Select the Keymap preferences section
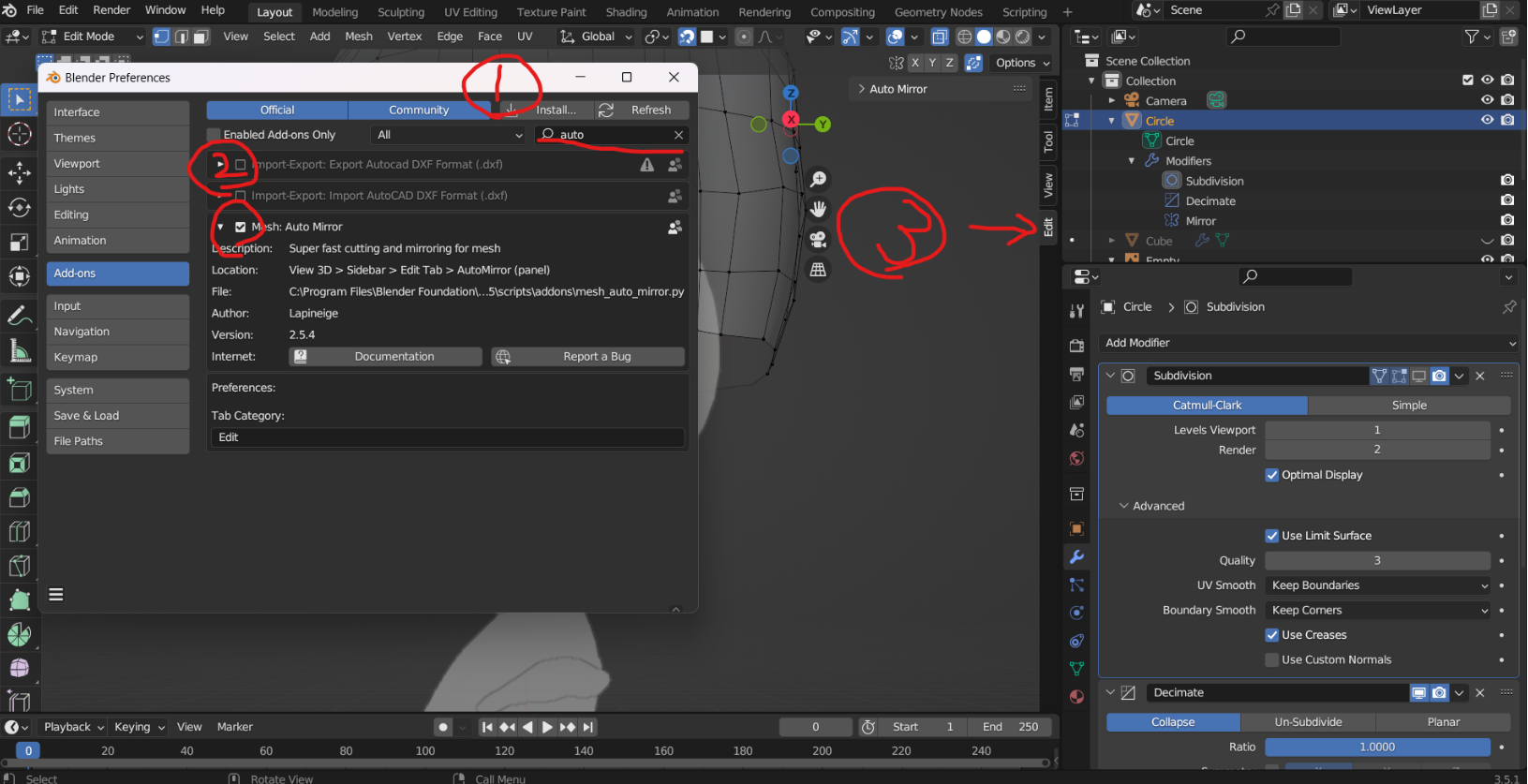Viewport: 1528px width, 784px height. pos(118,357)
